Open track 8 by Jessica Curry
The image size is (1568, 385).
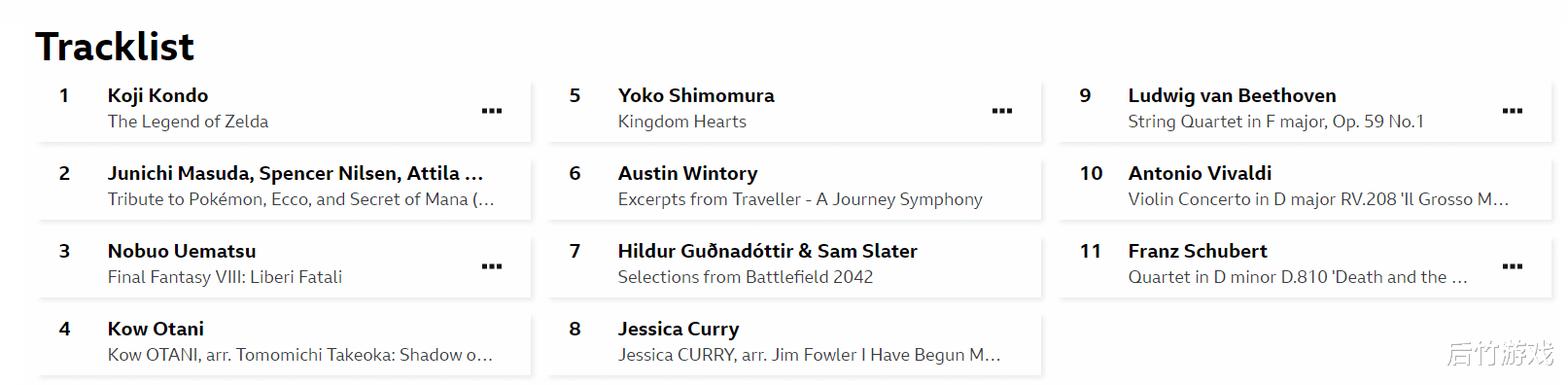click(x=794, y=342)
